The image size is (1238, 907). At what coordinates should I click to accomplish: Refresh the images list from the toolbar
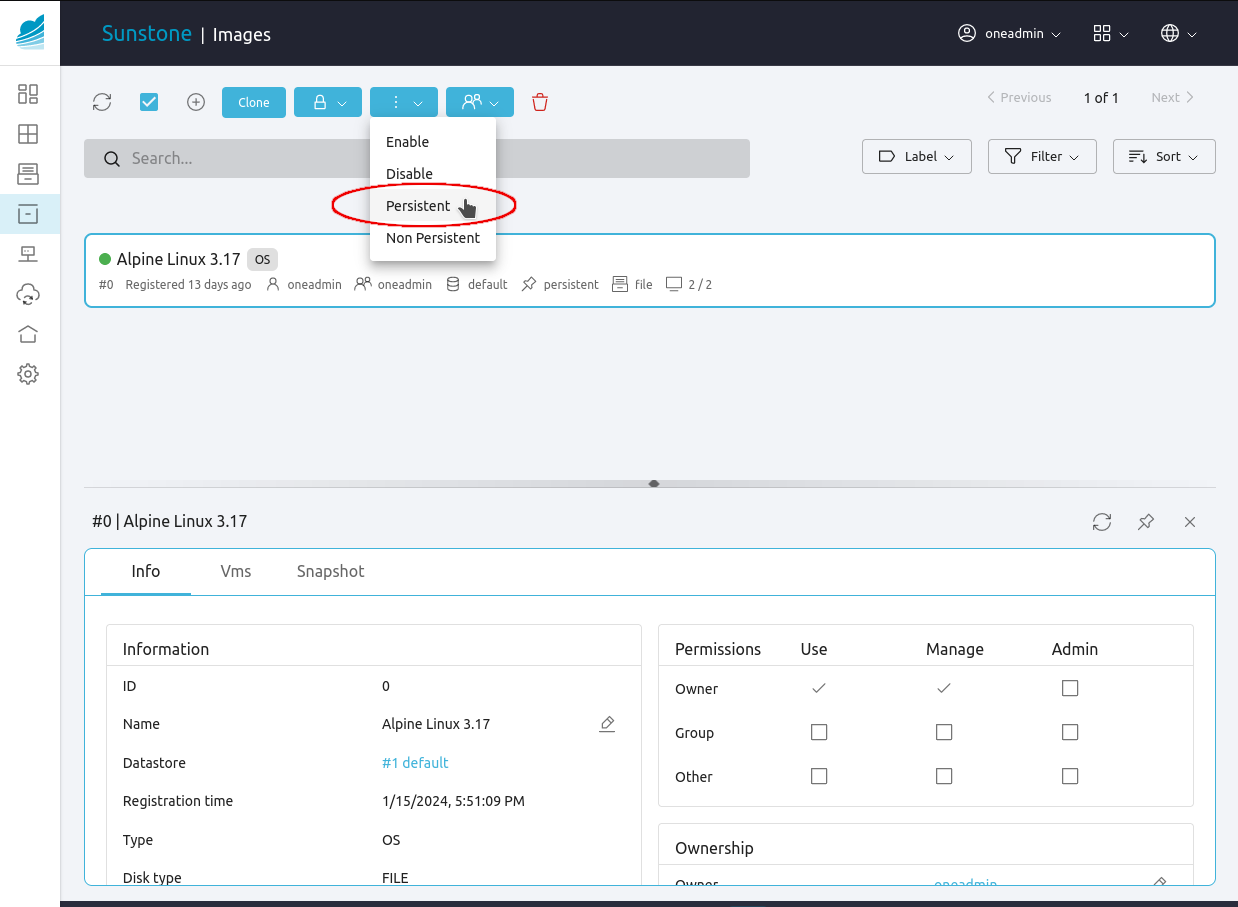point(102,102)
